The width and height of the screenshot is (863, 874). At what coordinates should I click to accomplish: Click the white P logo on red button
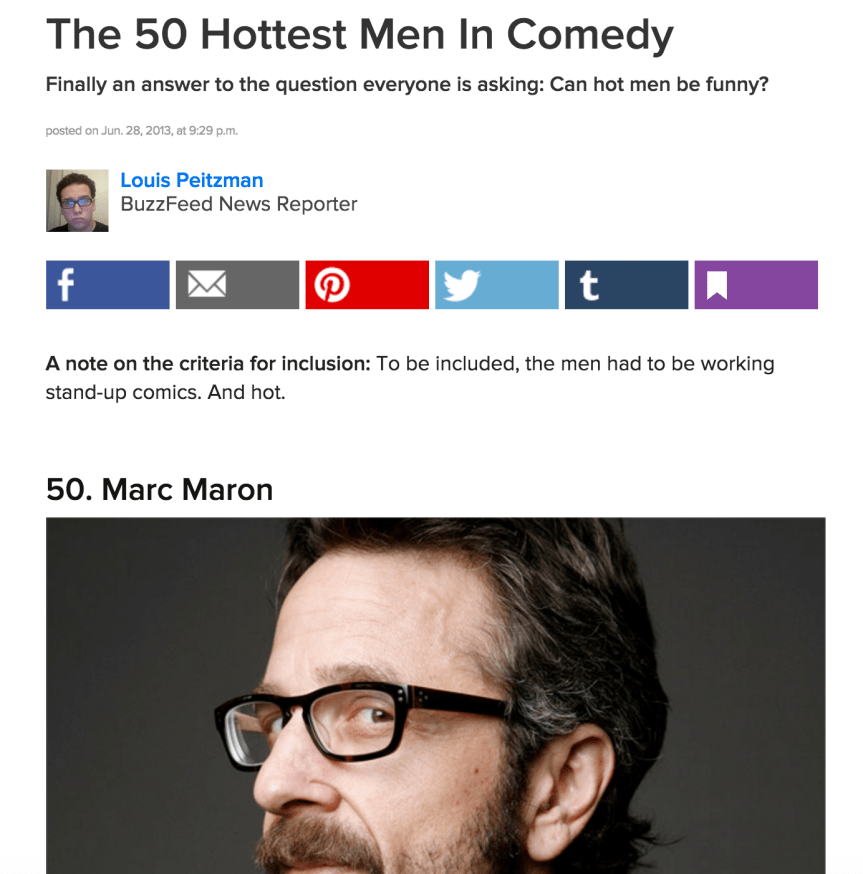coord(332,285)
